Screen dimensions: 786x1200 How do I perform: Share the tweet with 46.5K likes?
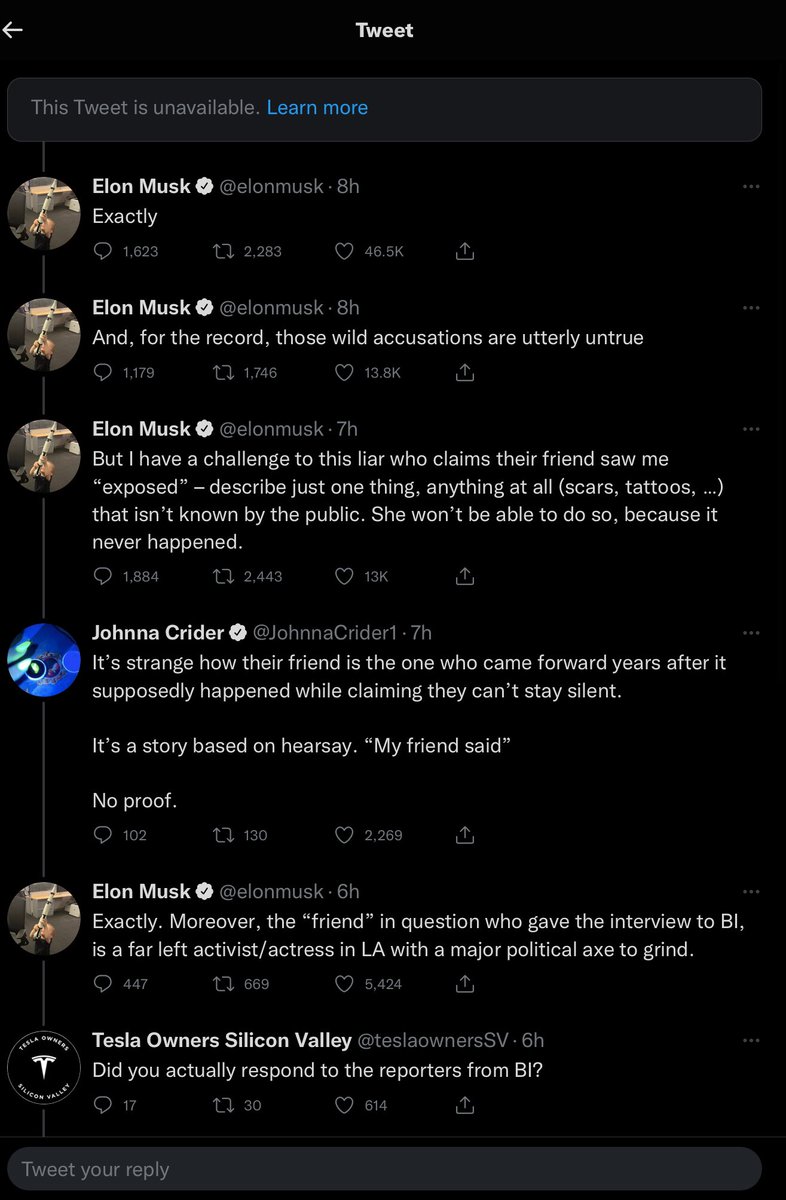(464, 252)
